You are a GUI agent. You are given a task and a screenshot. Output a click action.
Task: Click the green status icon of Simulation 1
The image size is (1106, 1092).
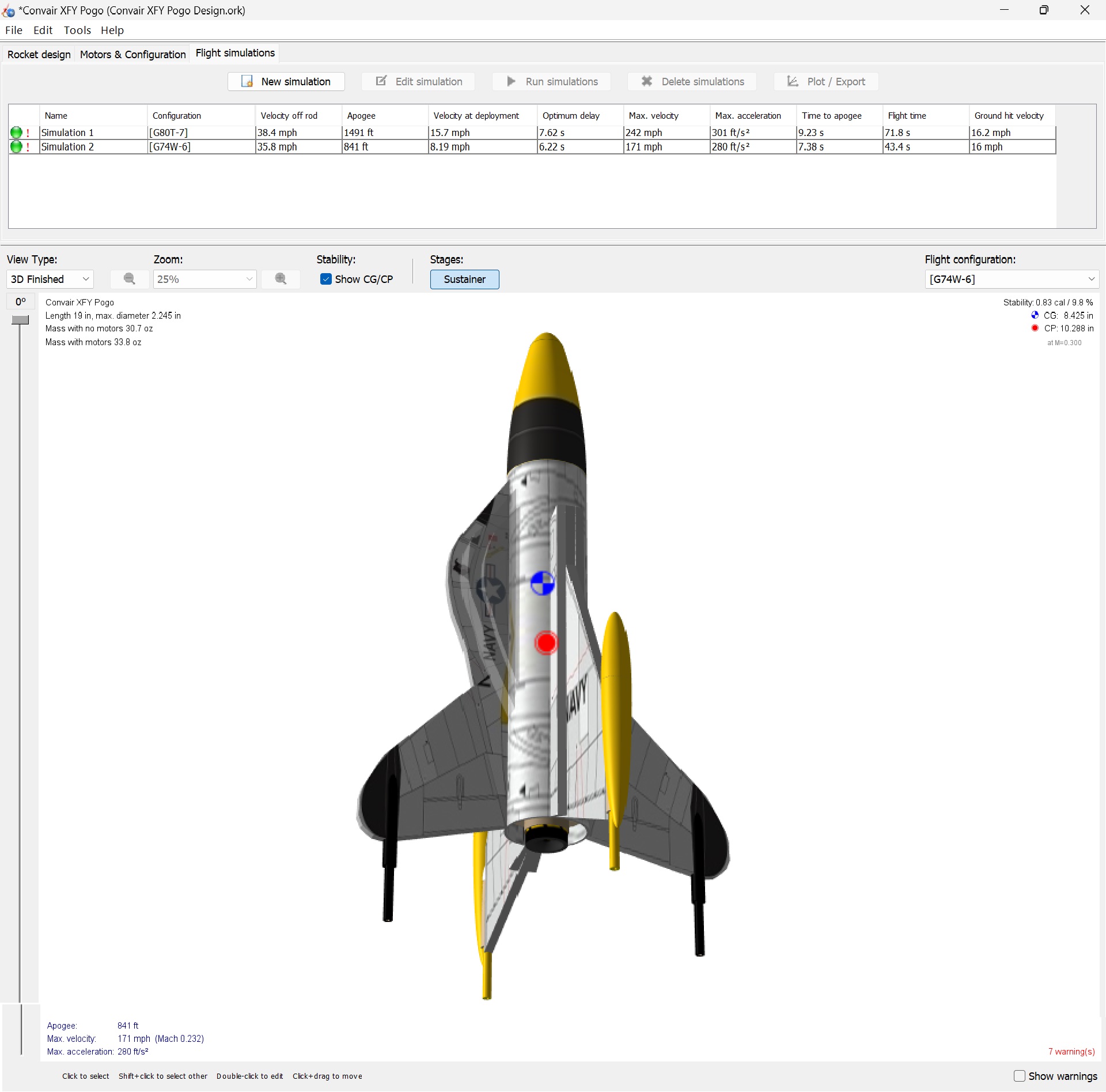coord(16,133)
